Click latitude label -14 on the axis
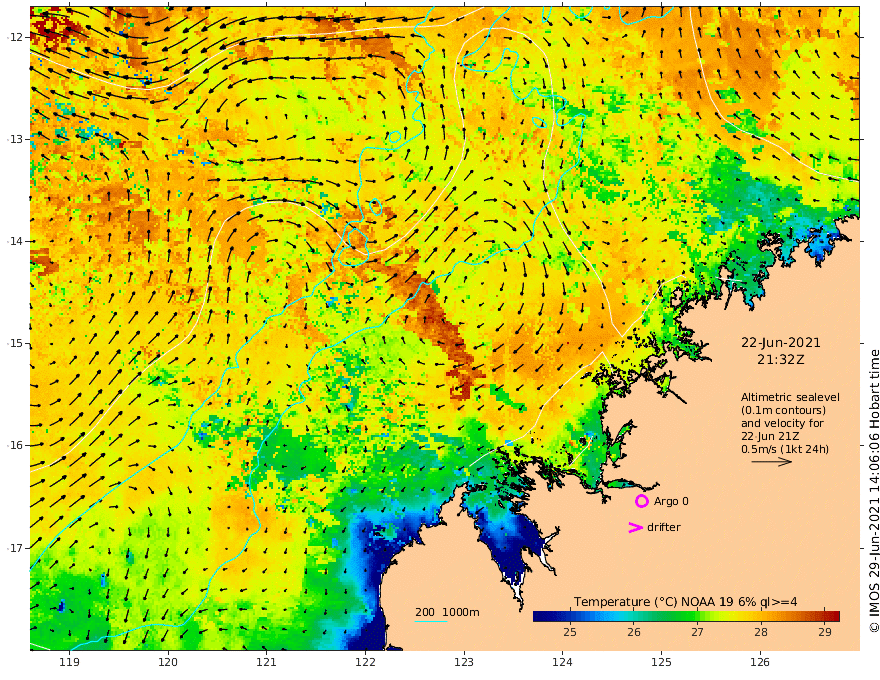Image resolution: width=880 pixels, height=680 pixels. [16, 241]
